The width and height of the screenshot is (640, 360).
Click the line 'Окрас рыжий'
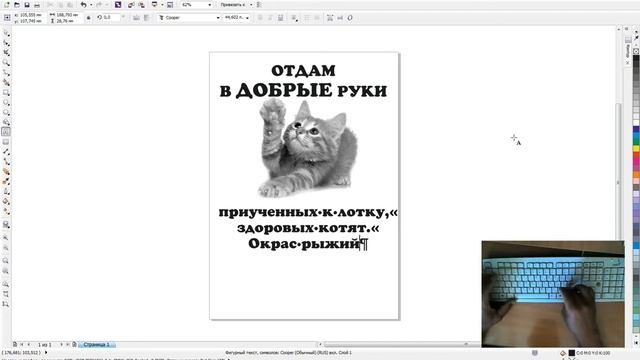tap(303, 244)
